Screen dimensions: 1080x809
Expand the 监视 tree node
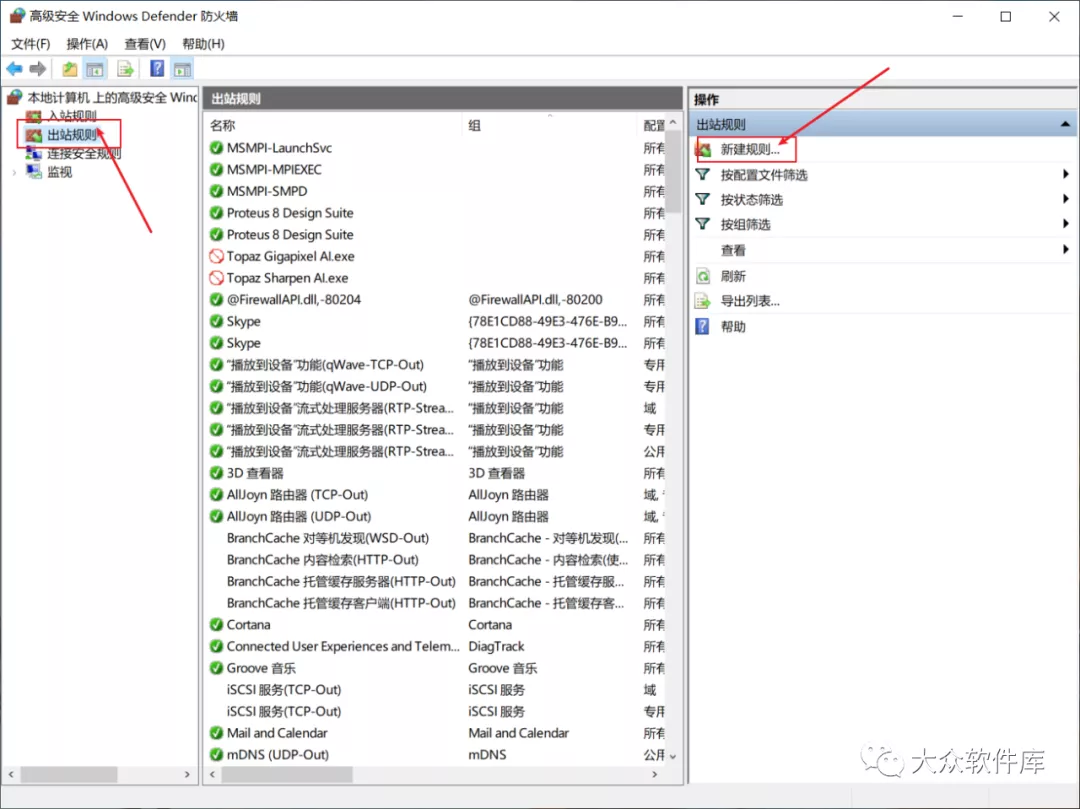click(x=14, y=172)
